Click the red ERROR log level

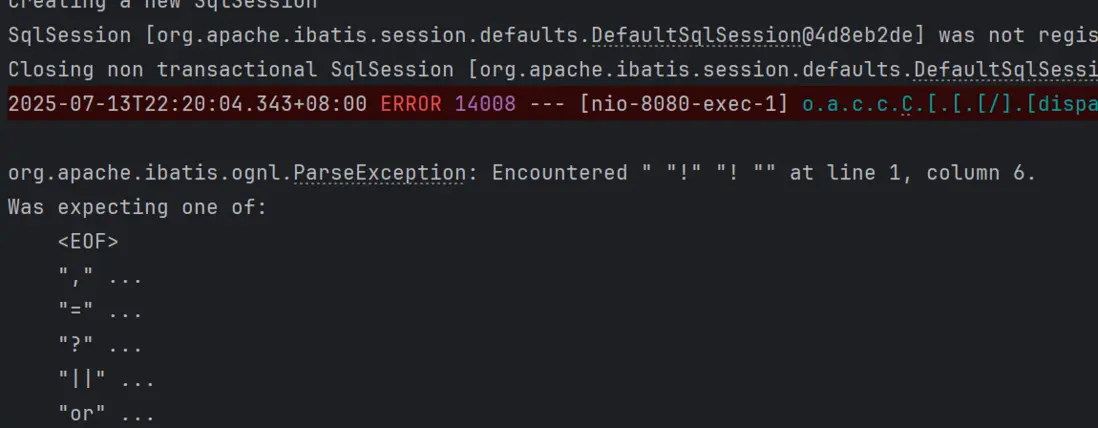[x=411, y=104]
